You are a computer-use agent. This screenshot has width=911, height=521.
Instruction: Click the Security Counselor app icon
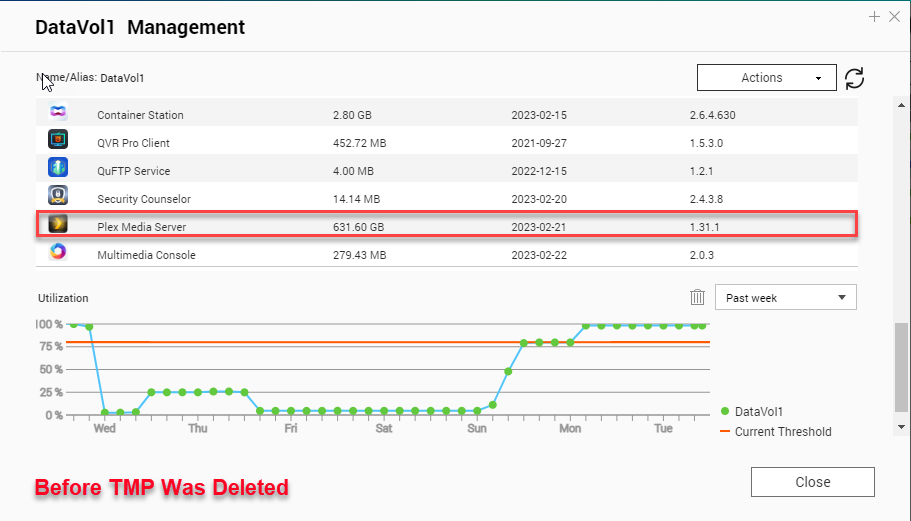click(x=58, y=195)
